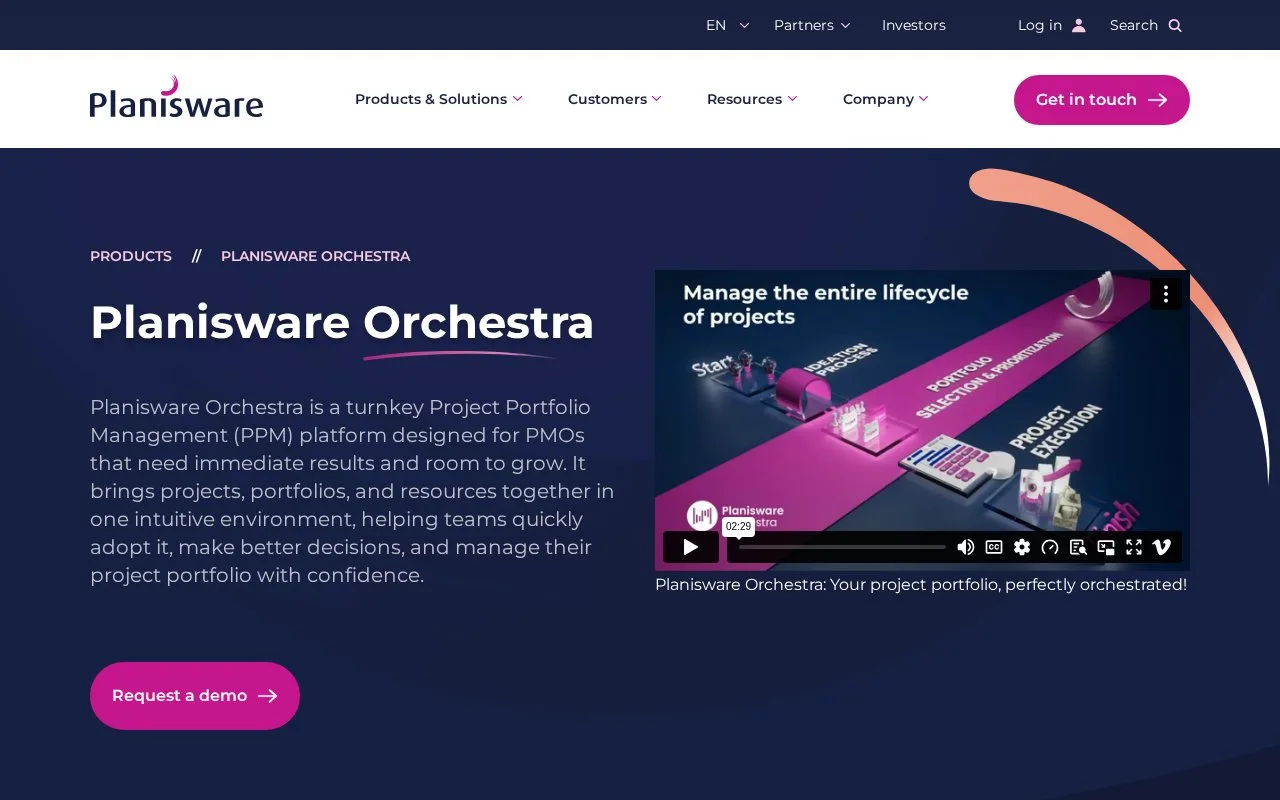The height and width of the screenshot is (800, 1280).
Task: Open the video transcript search icon
Action: pos(1078,547)
